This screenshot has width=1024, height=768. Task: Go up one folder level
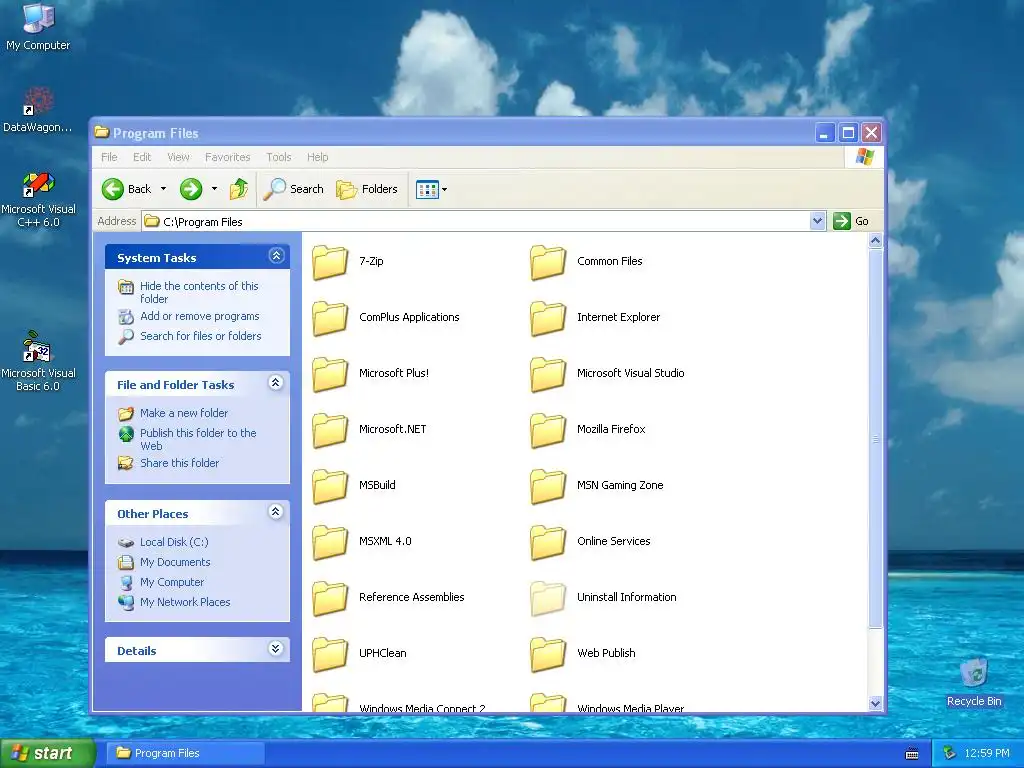[x=239, y=189]
